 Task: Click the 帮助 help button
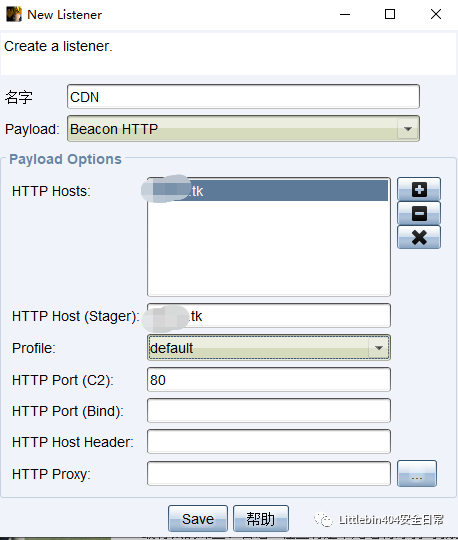click(x=261, y=519)
